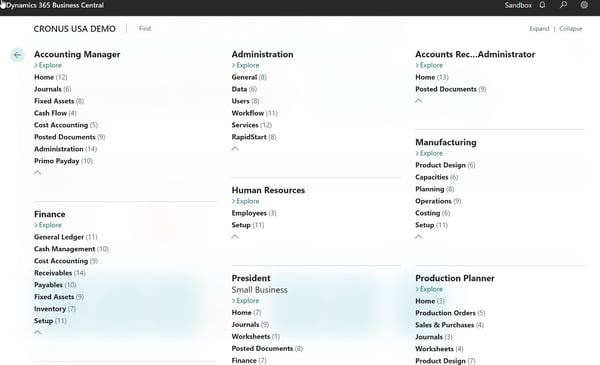Image resolution: width=600 pixels, height=365 pixels.
Task: Open the notifications bell icon
Action: pyautogui.click(x=542, y=5)
